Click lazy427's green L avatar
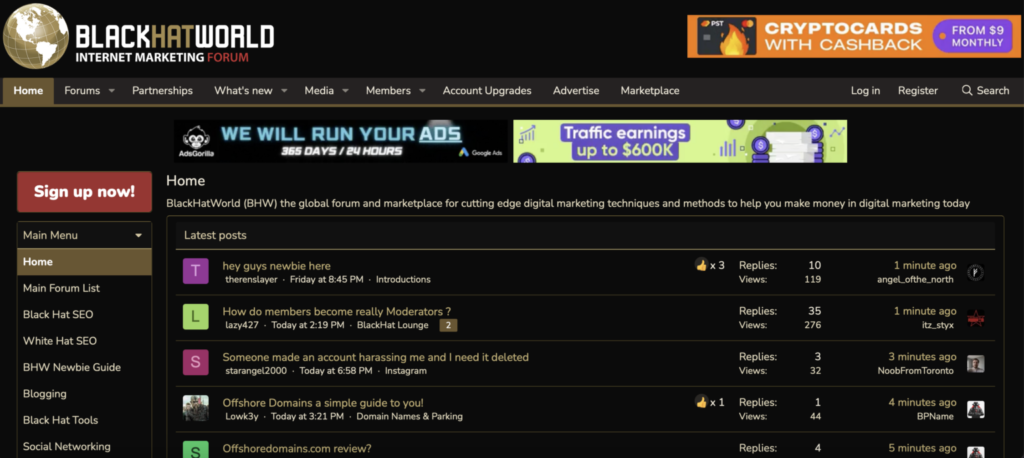Viewport: 1024px width, 458px height. [x=195, y=317]
